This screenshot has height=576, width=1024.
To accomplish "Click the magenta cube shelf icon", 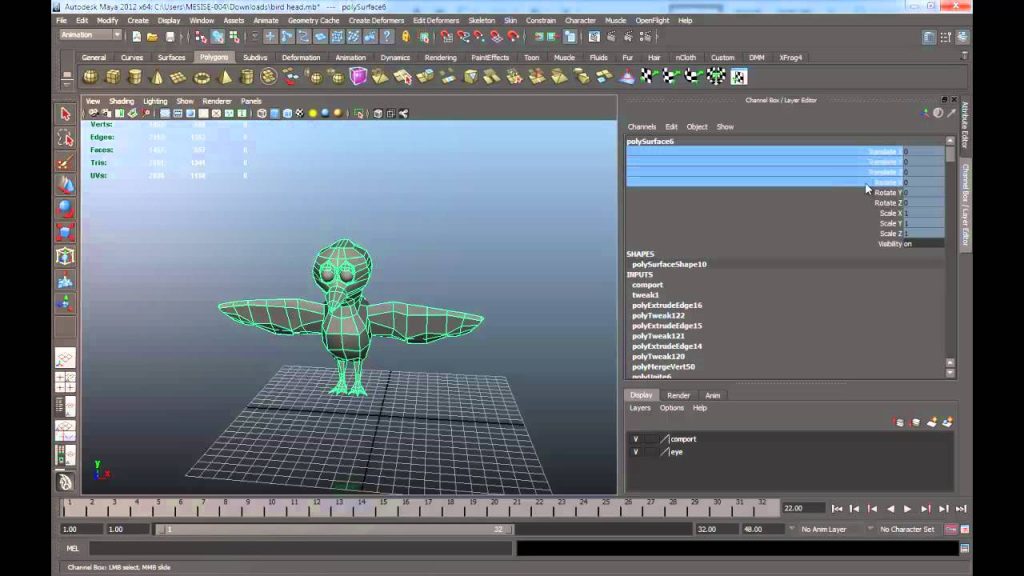I will [358, 77].
